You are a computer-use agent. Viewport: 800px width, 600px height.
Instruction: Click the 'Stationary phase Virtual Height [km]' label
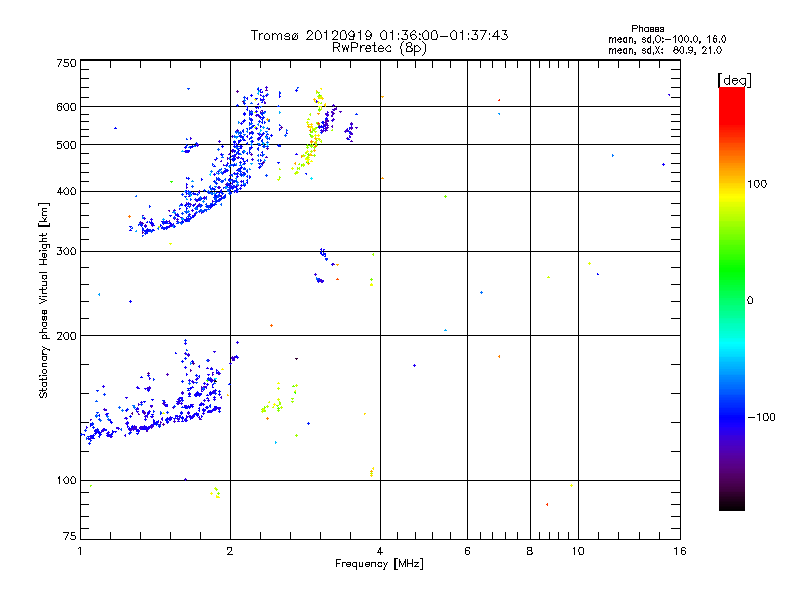(44, 300)
